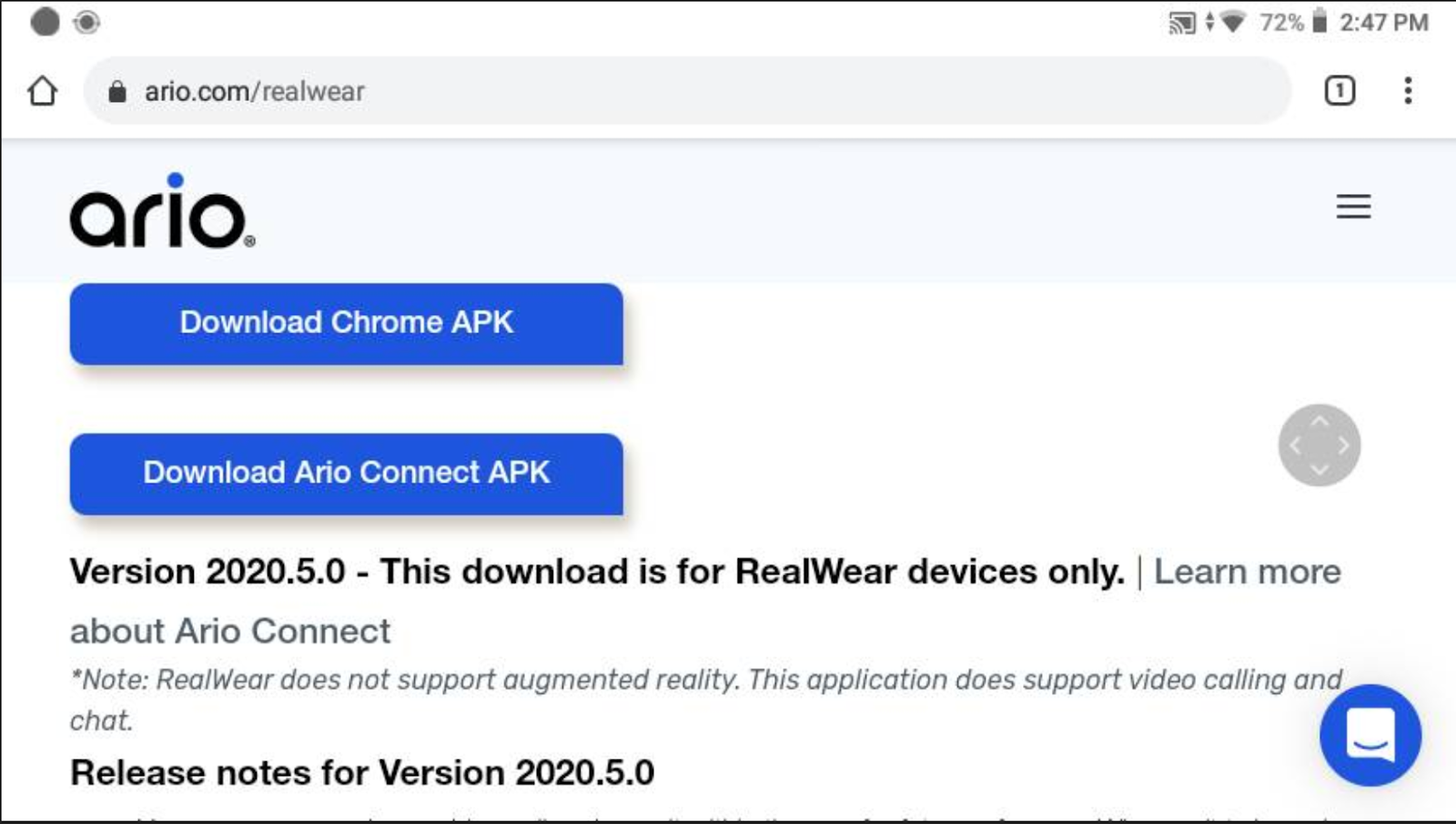The height and width of the screenshot is (824, 1456).
Task: Open the browser three-dot overflow menu
Action: point(1408,91)
